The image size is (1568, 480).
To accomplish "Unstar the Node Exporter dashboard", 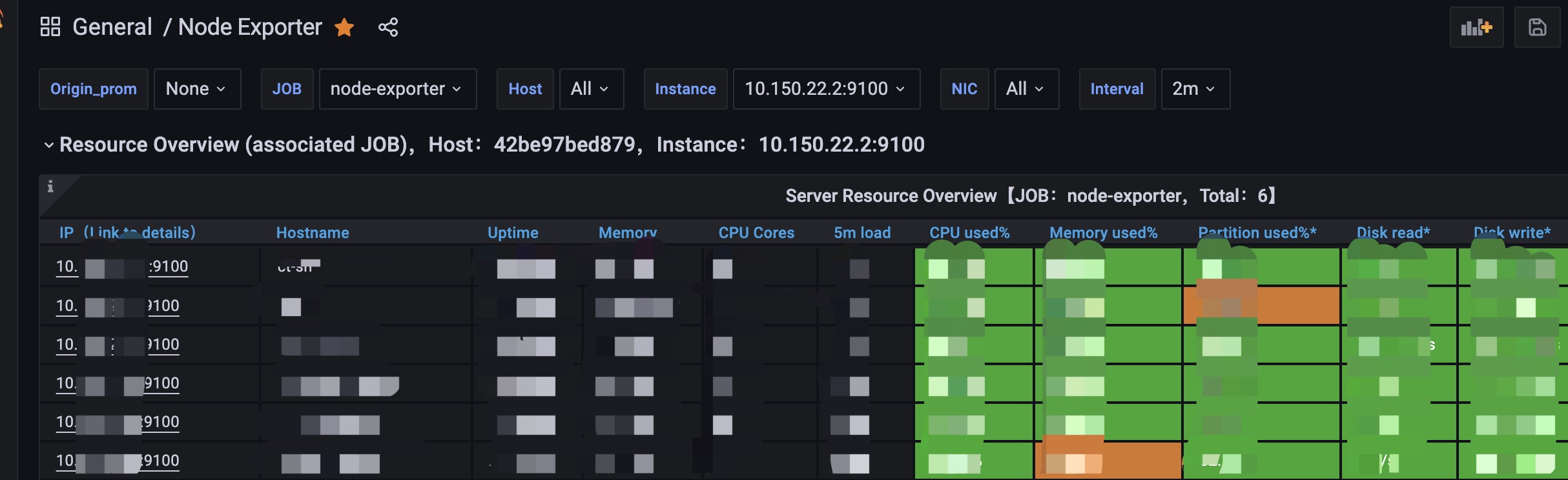I will 344,28.
